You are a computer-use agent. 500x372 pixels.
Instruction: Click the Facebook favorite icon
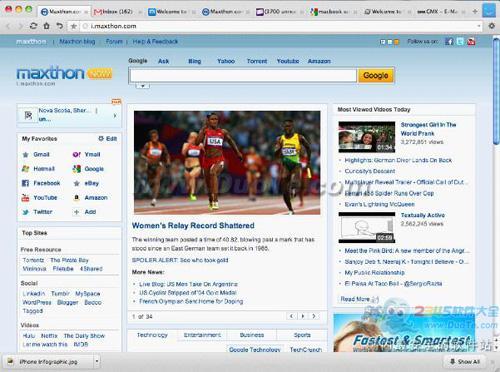pos(25,183)
